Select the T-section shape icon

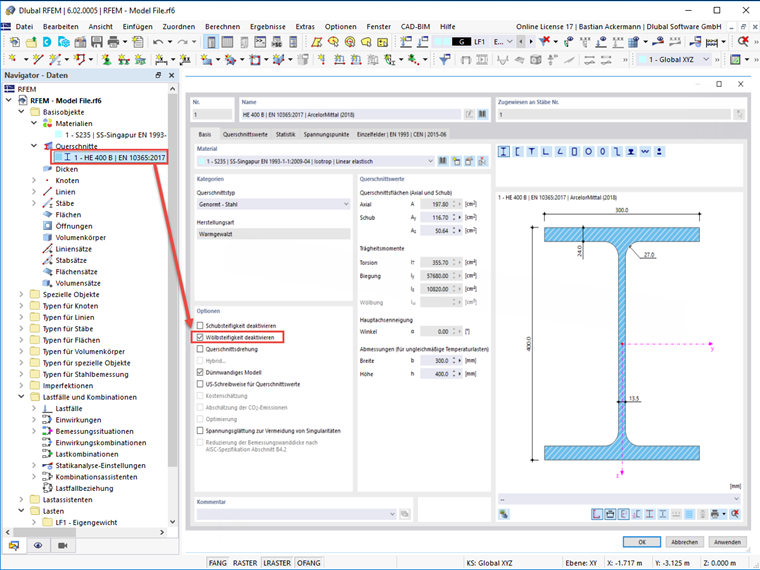click(532, 152)
